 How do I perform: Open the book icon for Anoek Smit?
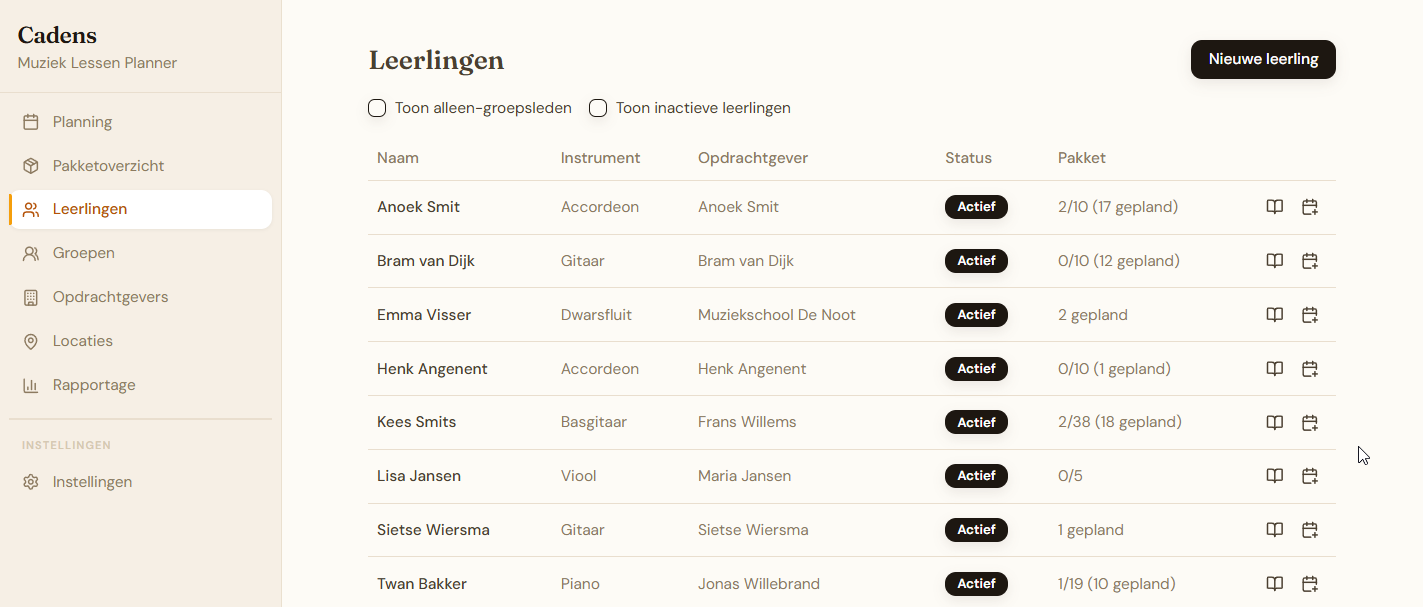click(x=1274, y=207)
